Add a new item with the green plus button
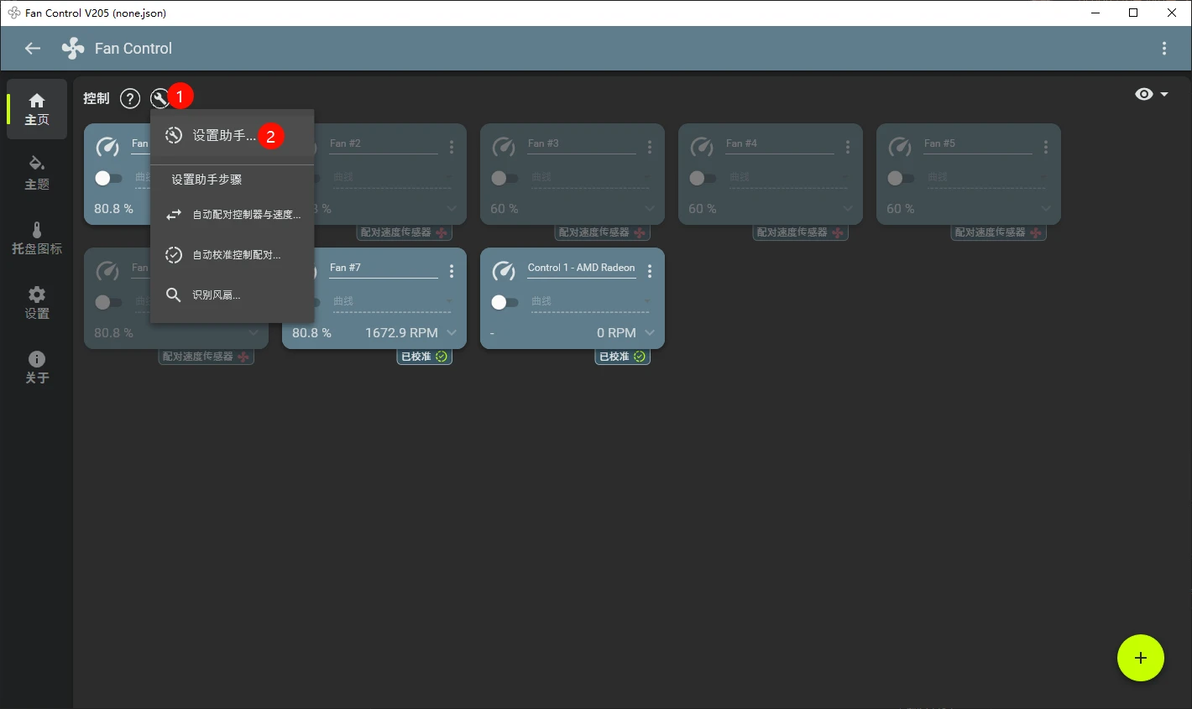The height and width of the screenshot is (709, 1192). (1140, 658)
